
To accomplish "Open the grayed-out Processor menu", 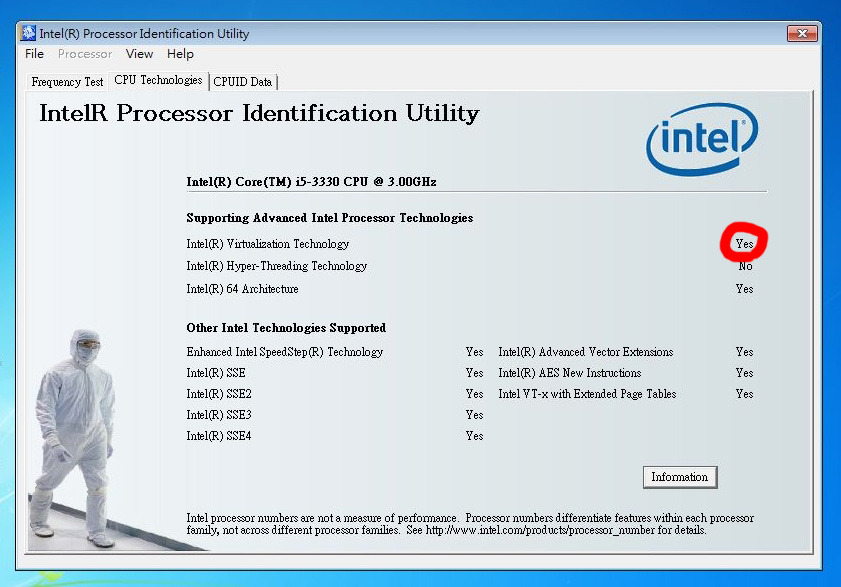I will (85, 54).
